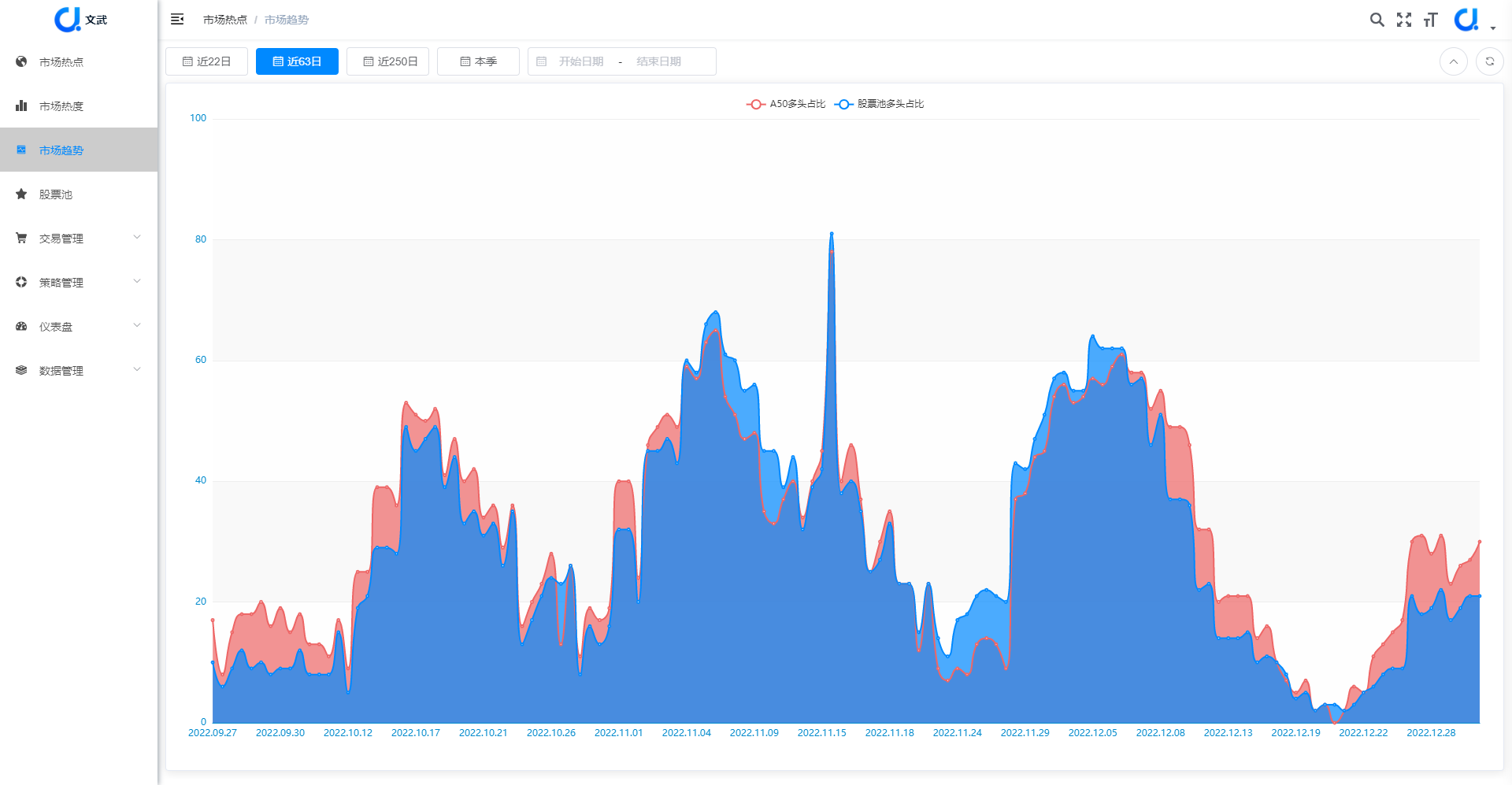Click the 2022.10.17 x-axis label
Screen dimensions: 1512x785
(x=415, y=733)
